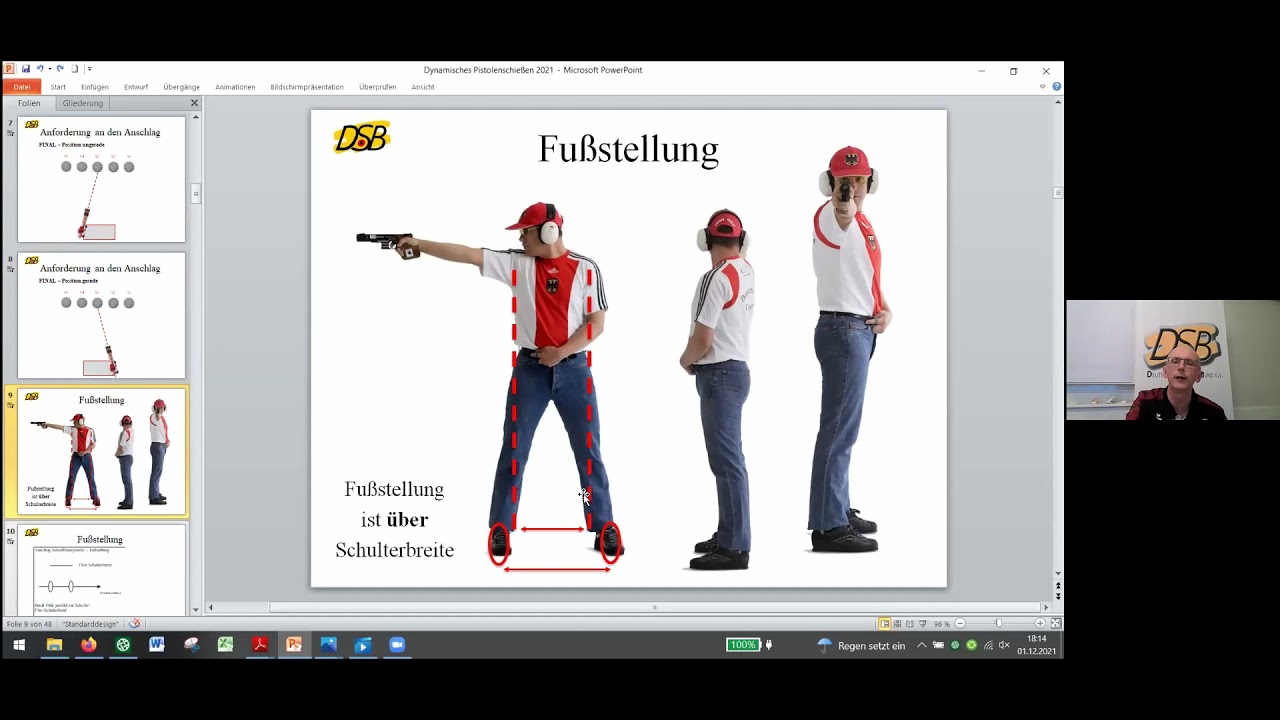Open Word from taskbar
The width and height of the screenshot is (1280, 720).
(x=157, y=645)
